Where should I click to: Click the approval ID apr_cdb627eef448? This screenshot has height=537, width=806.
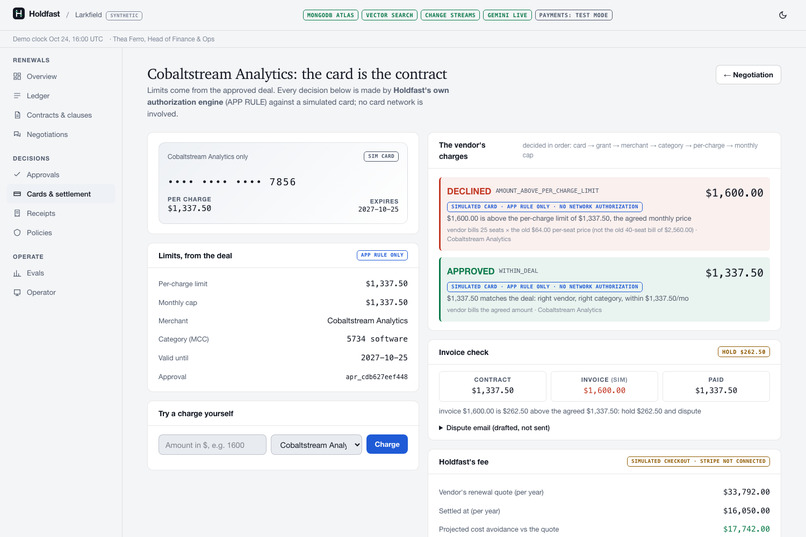[x=376, y=377]
